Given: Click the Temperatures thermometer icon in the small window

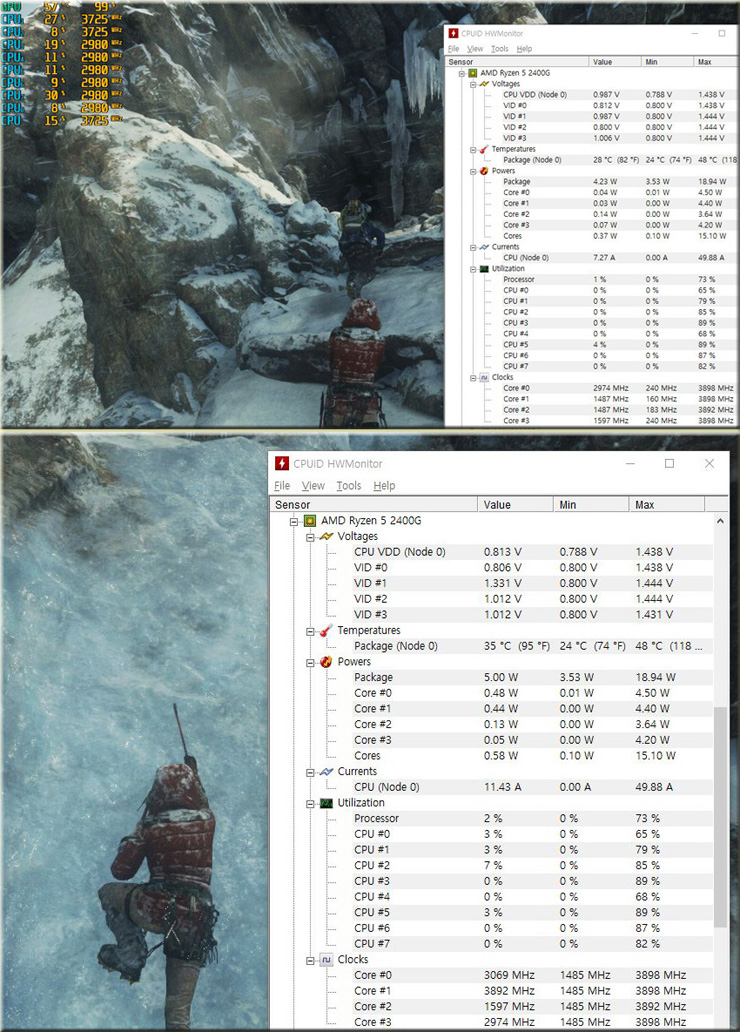Looking at the screenshot, I should coord(484,149).
